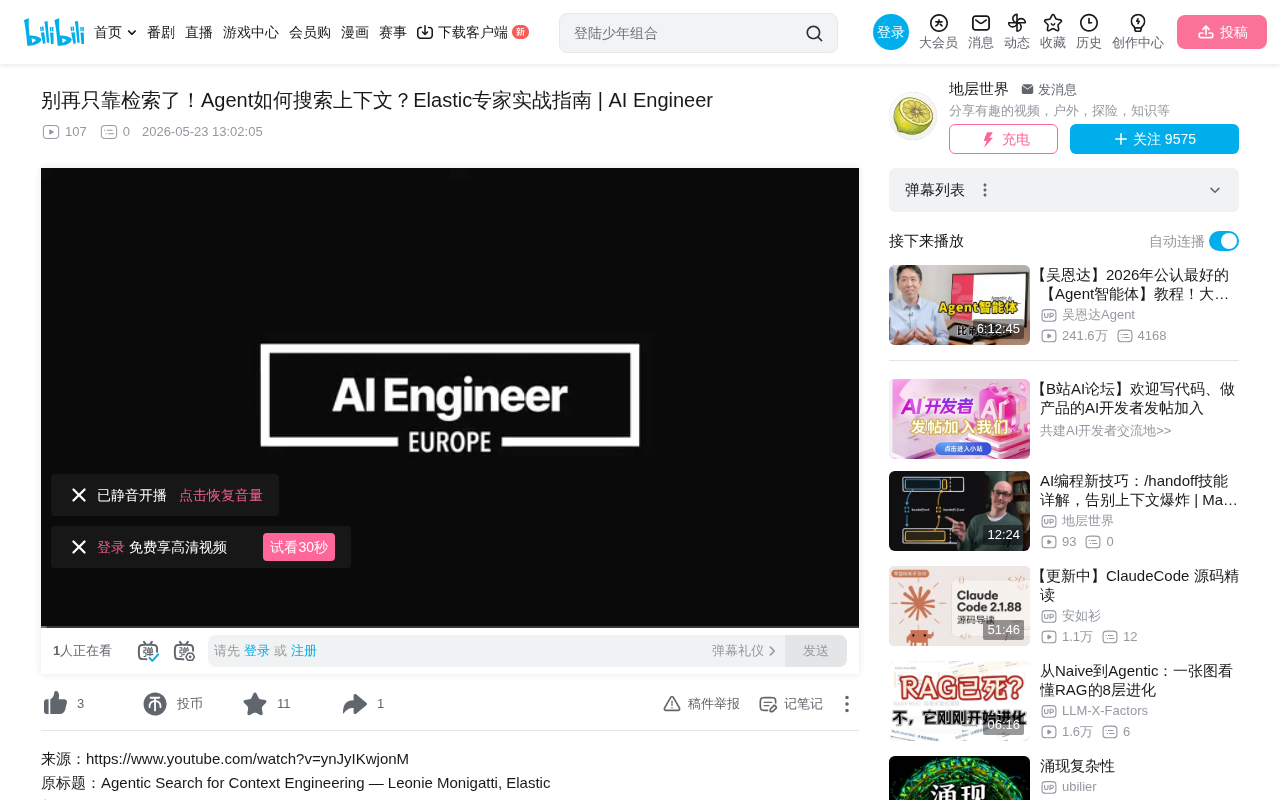Toggle the danmaku display switch
Viewport: 1280px width, 800px height.
point(148,651)
